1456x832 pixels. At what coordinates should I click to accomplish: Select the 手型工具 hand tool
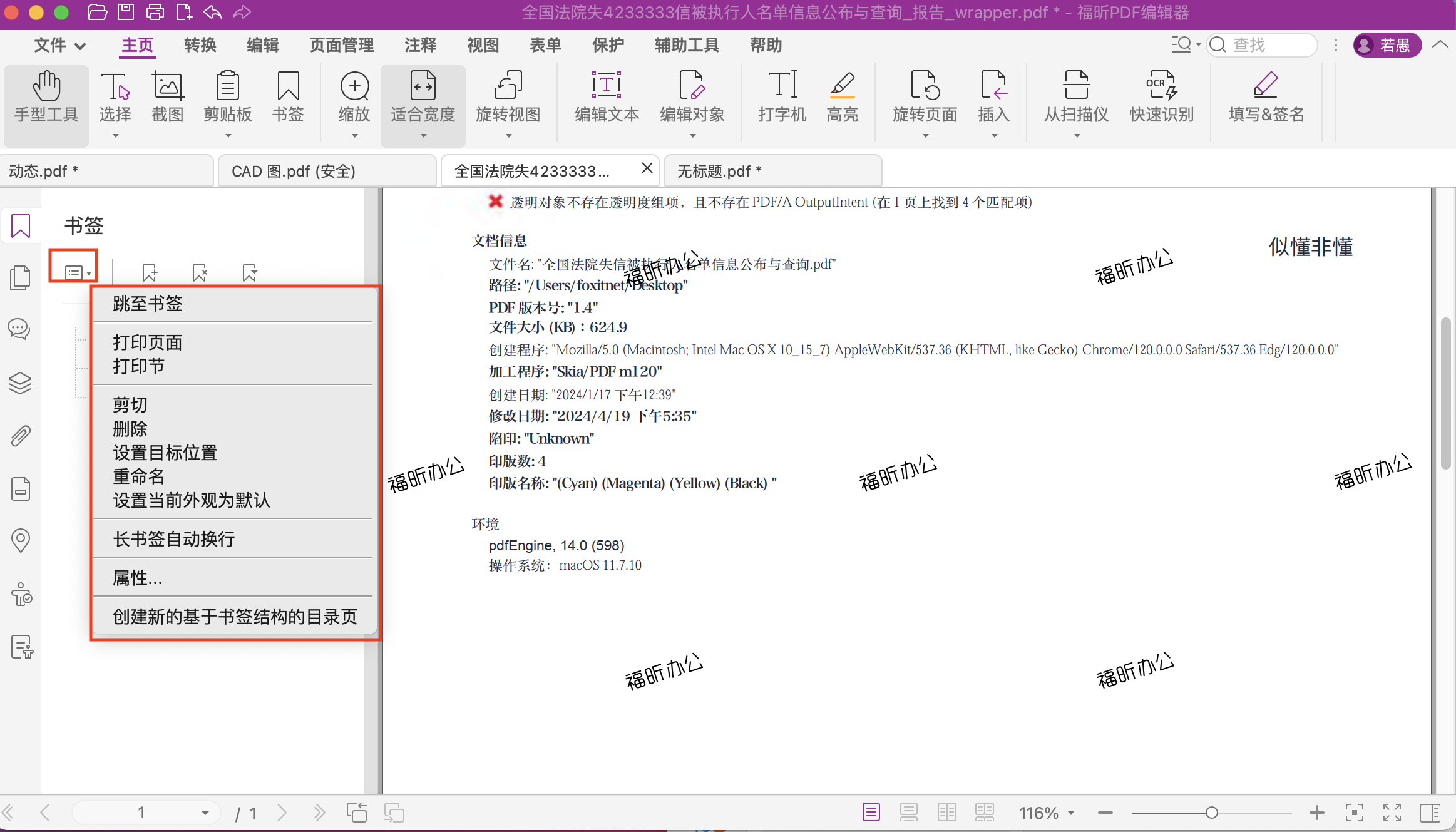tap(46, 100)
